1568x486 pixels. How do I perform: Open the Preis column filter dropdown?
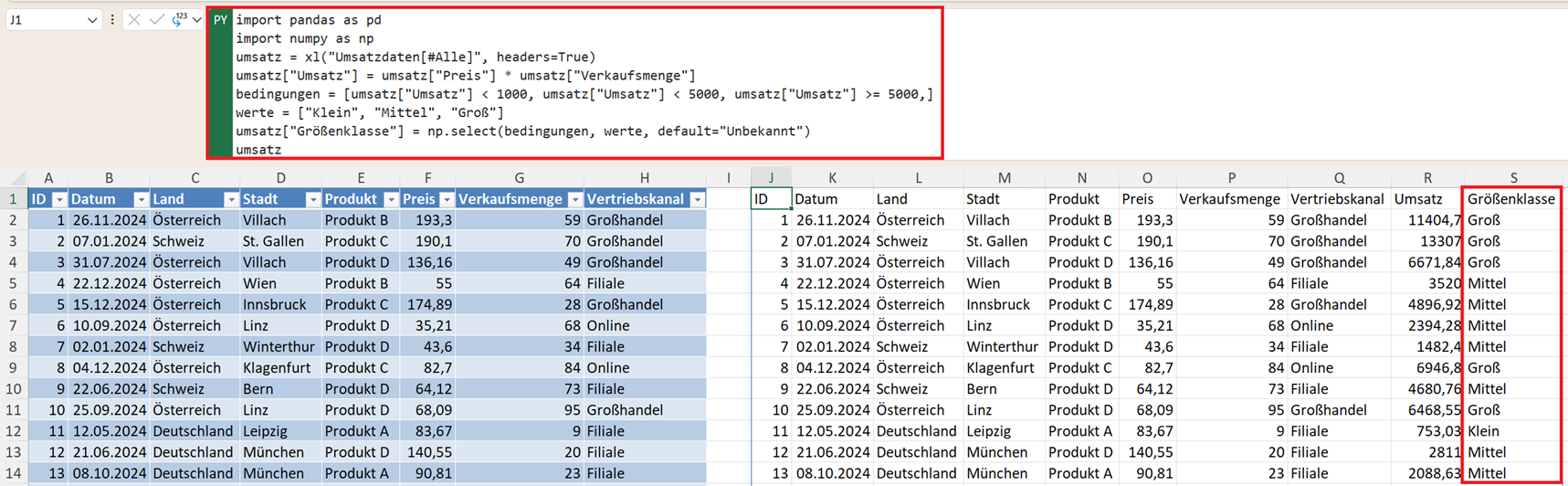point(447,199)
